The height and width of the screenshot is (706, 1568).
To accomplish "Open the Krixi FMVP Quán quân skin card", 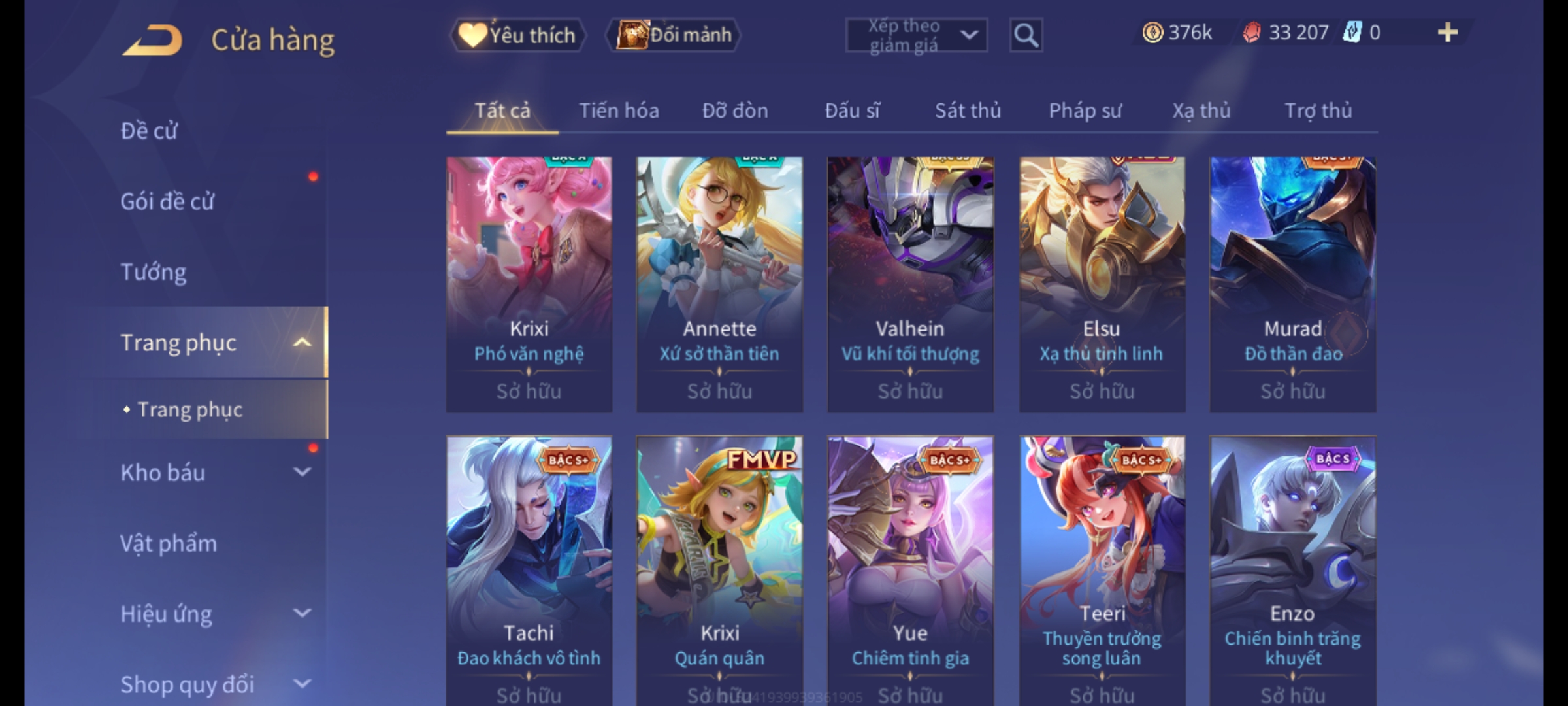I will (719, 570).
